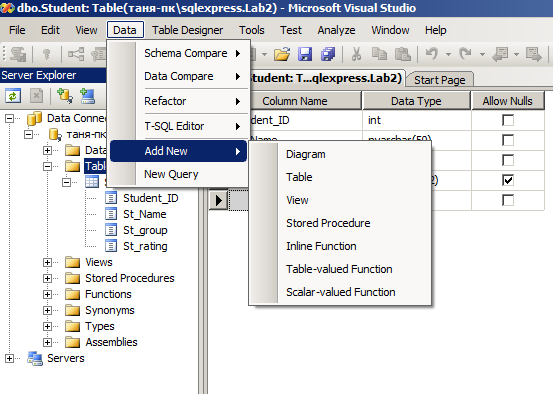Toggle Allow Nulls checkbox in last row
The image size is (553, 394).
pos(508,201)
